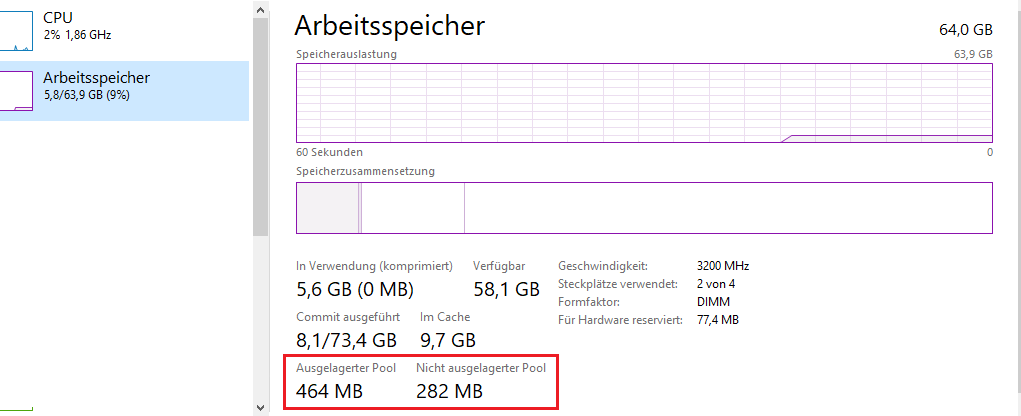Click the 64,0 GB total memory label
Viewport: 1021px width, 416px height.
point(965,29)
